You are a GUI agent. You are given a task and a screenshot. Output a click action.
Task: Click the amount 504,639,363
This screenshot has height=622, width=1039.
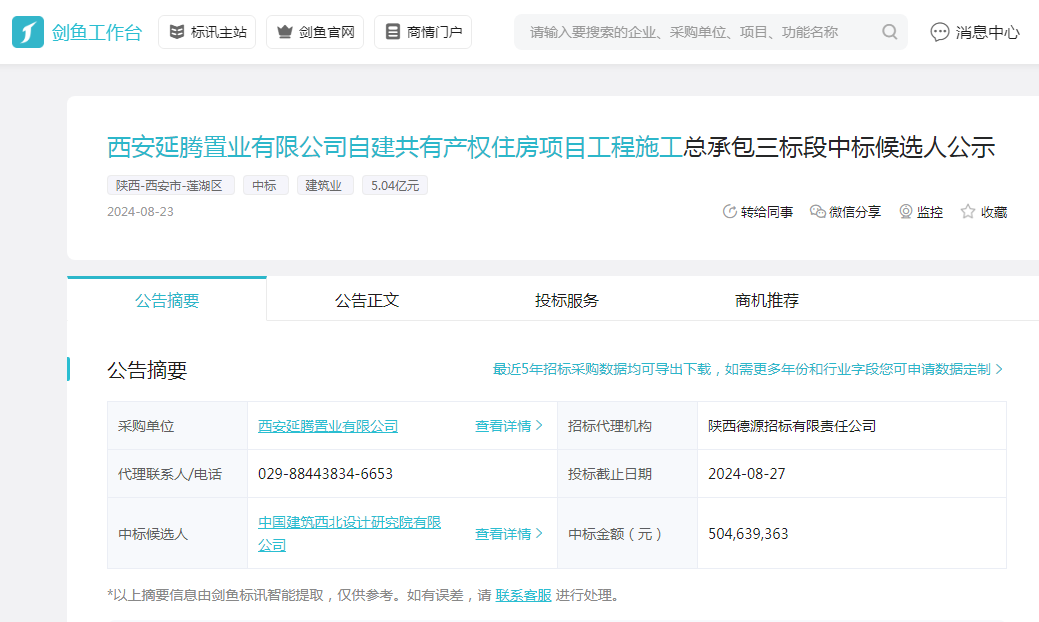coord(748,534)
